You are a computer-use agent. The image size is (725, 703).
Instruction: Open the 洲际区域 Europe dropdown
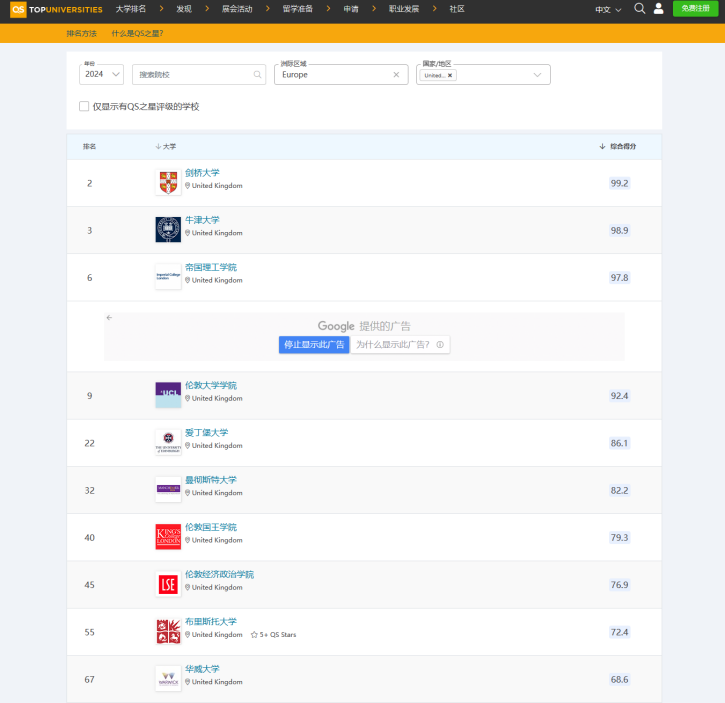[341, 74]
